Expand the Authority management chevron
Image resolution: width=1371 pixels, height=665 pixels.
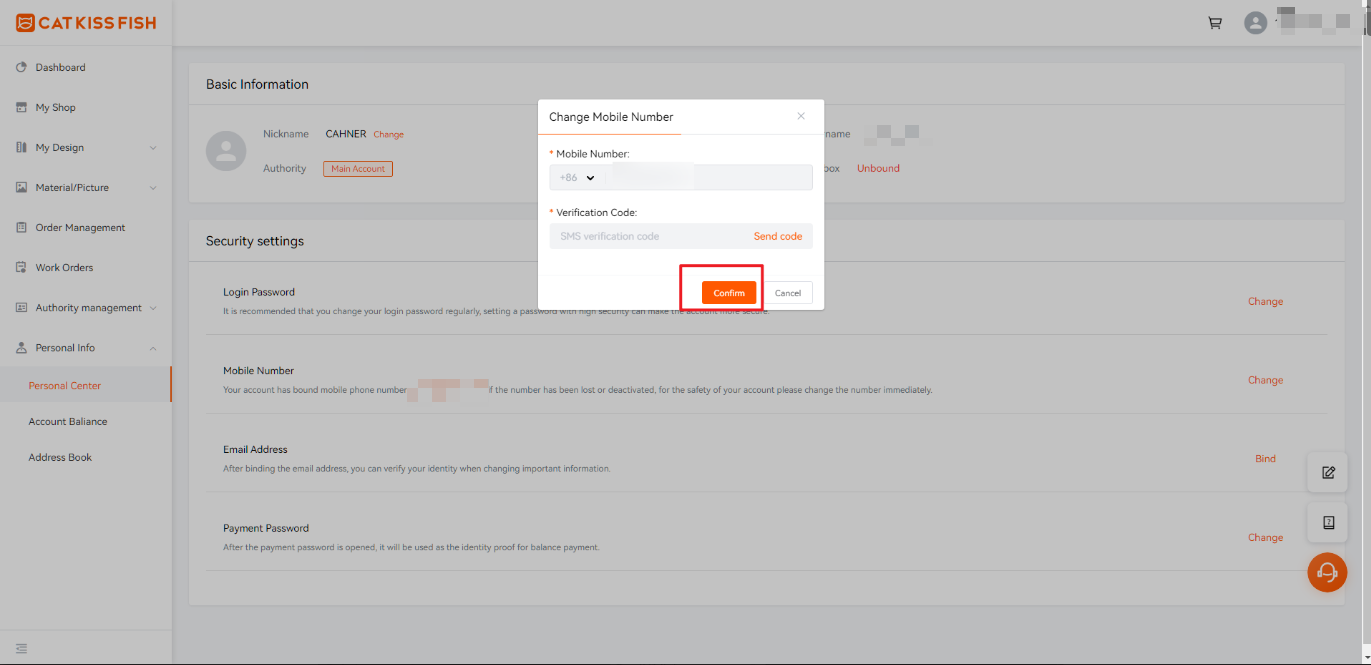pyautogui.click(x=153, y=308)
